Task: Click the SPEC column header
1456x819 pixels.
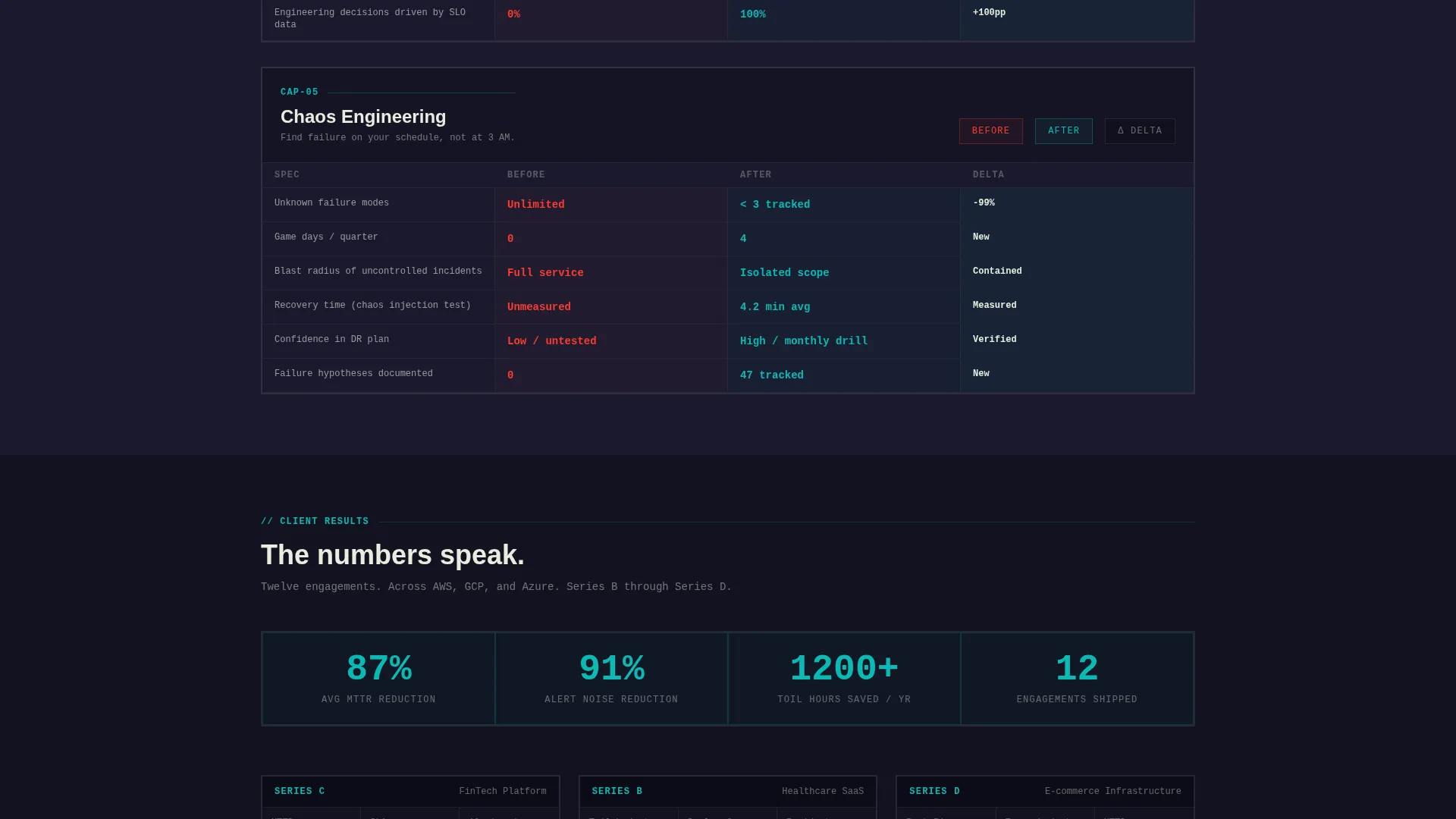Action: [287, 175]
